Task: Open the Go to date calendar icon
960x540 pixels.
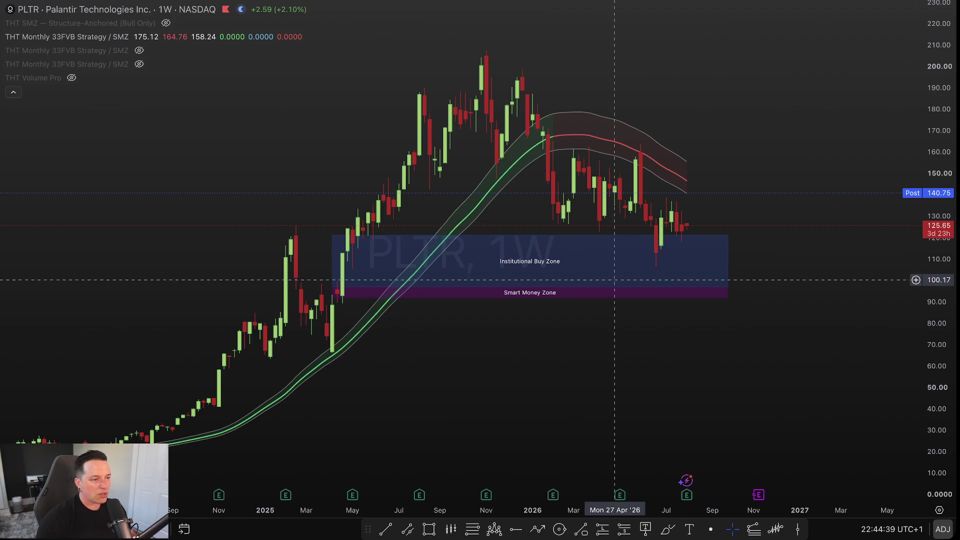Action: coord(184,529)
